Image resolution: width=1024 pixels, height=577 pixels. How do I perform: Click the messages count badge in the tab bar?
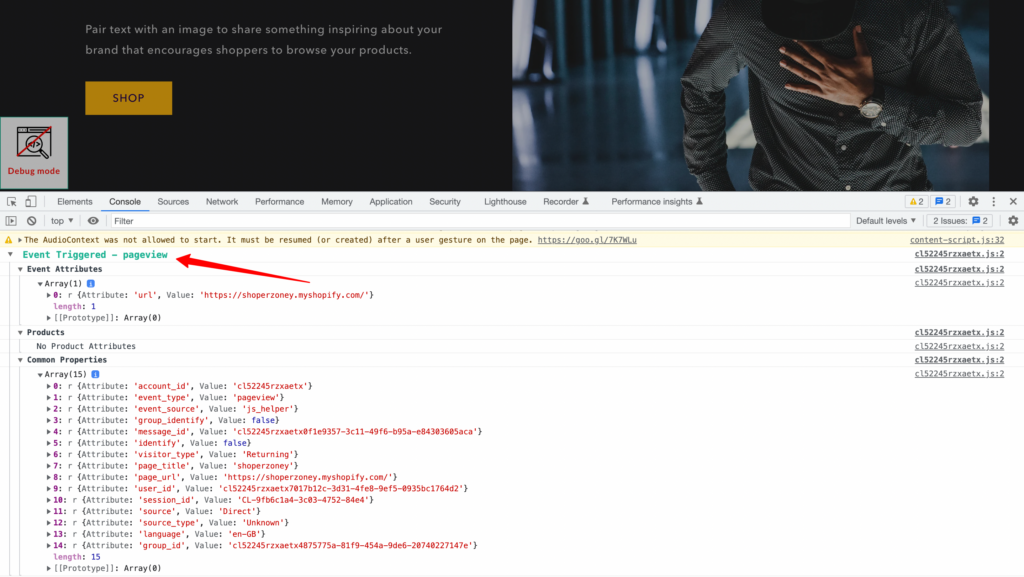pyautogui.click(x=943, y=202)
